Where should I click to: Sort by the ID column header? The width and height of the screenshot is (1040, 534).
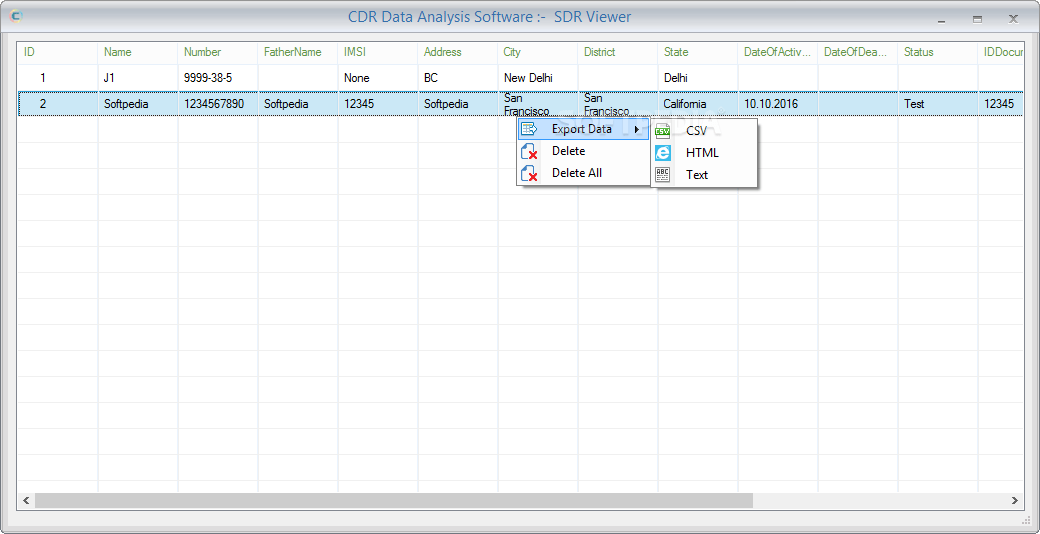pyautogui.click(x=58, y=52)
